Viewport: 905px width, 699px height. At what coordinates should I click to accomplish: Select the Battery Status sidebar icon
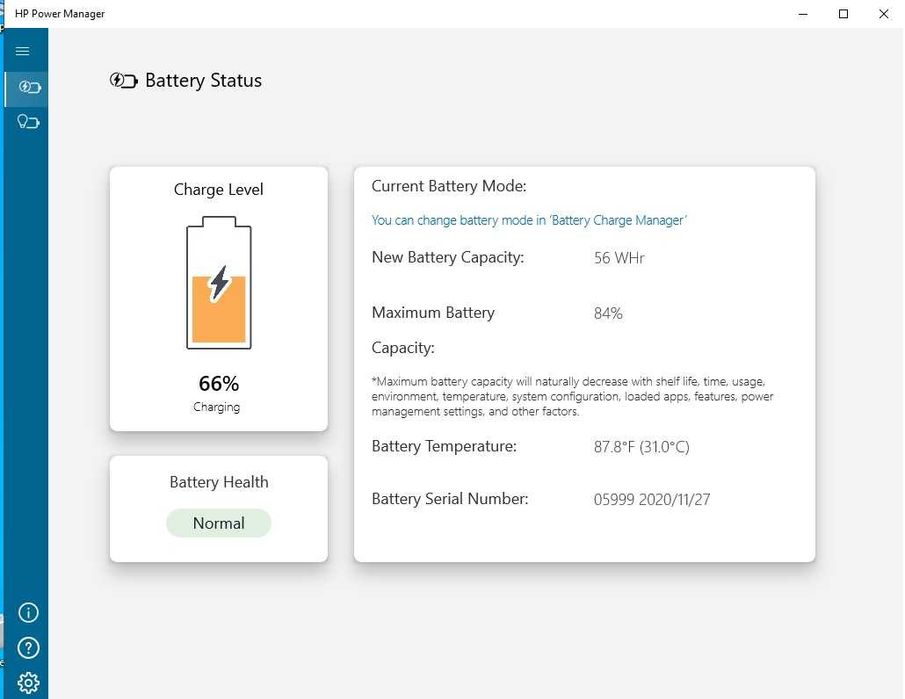[28, 87]
